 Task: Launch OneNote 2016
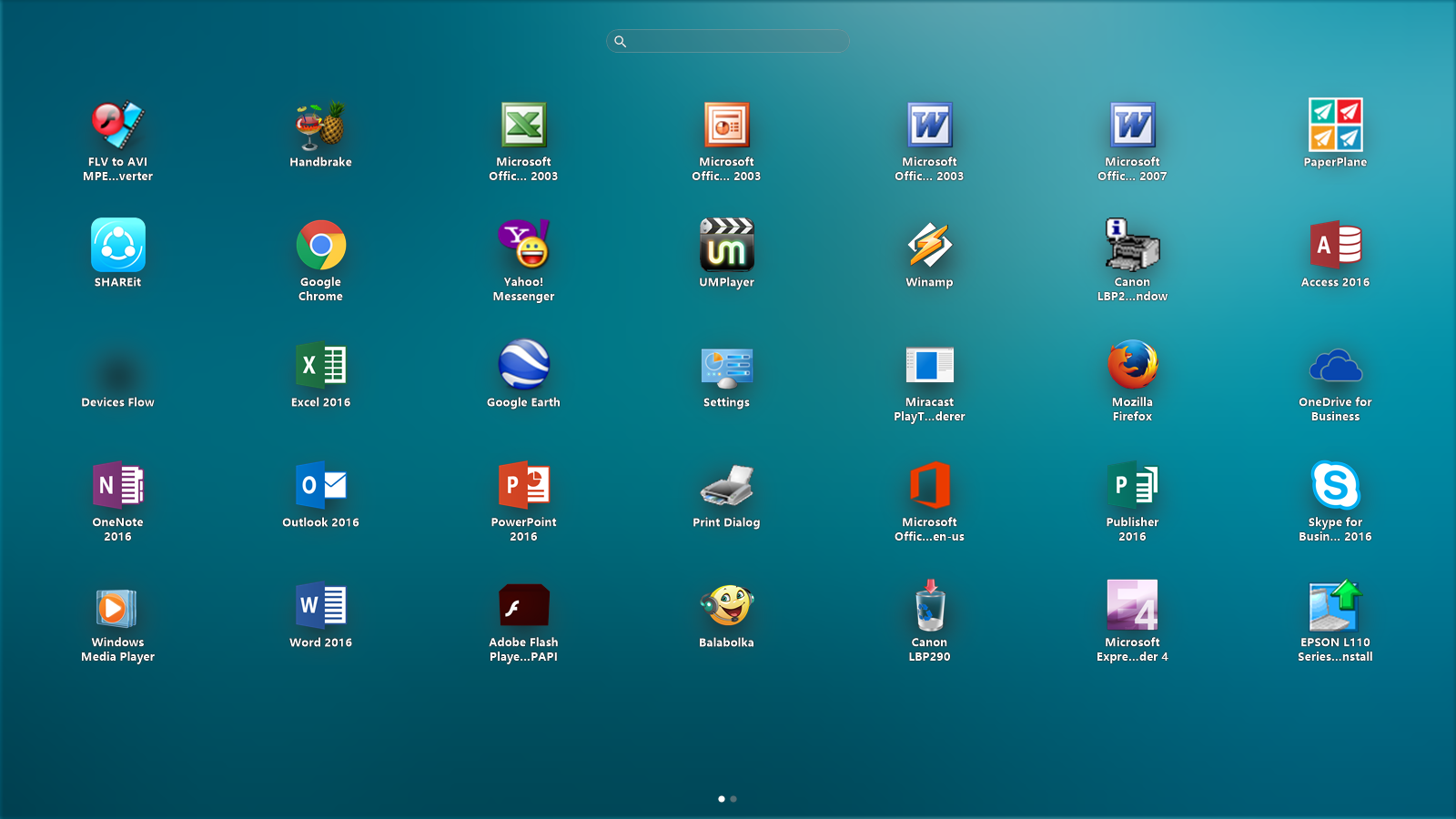coord(117,487)
